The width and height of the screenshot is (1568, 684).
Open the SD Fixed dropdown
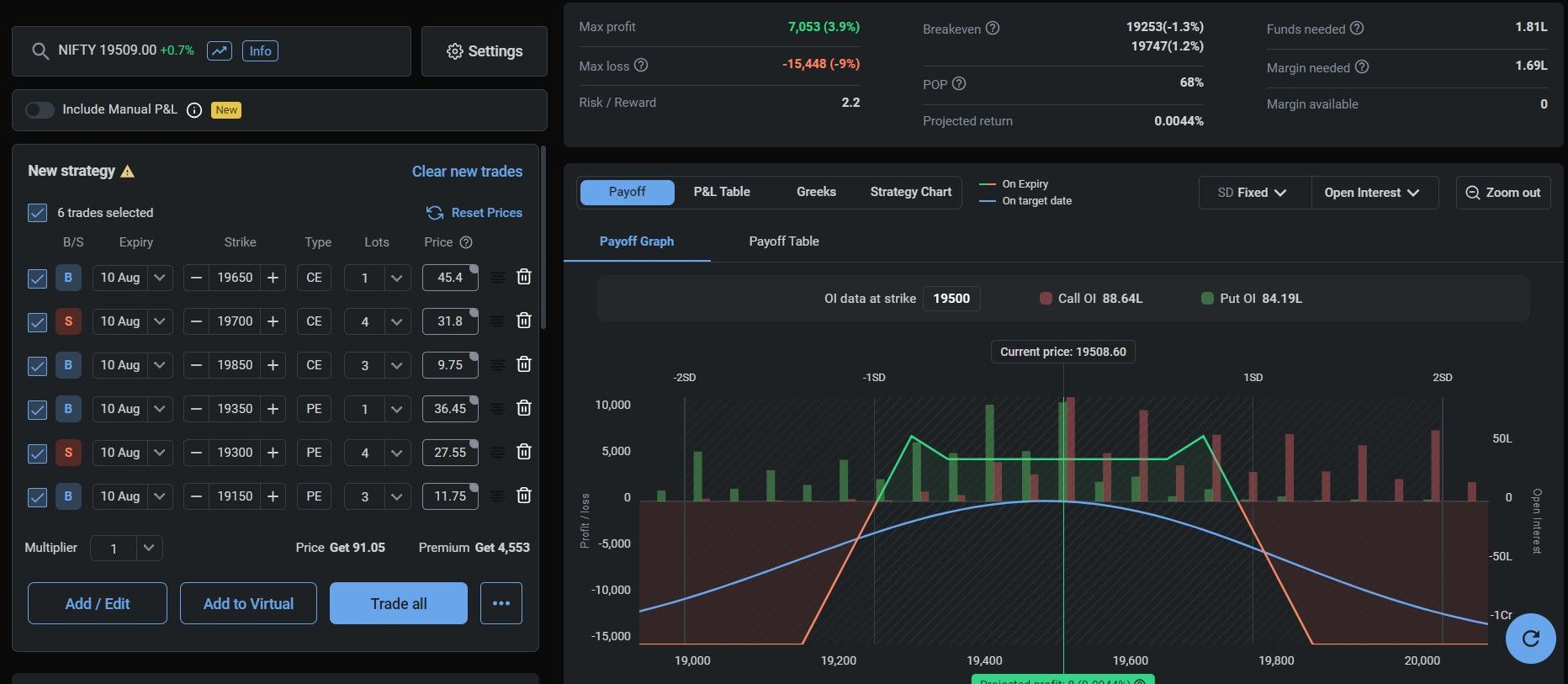(1254, 193)
